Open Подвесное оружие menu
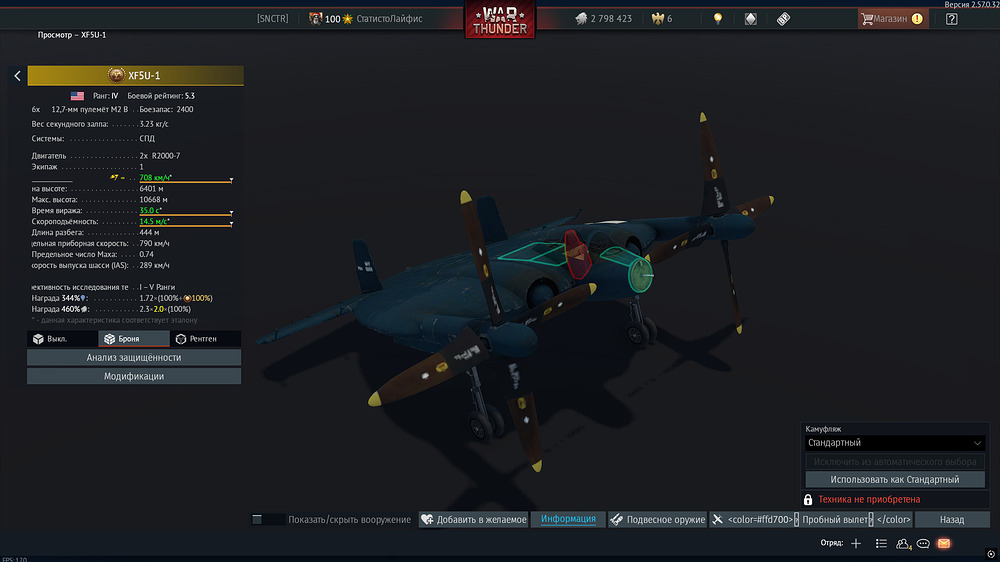 (x=657, y=519)
